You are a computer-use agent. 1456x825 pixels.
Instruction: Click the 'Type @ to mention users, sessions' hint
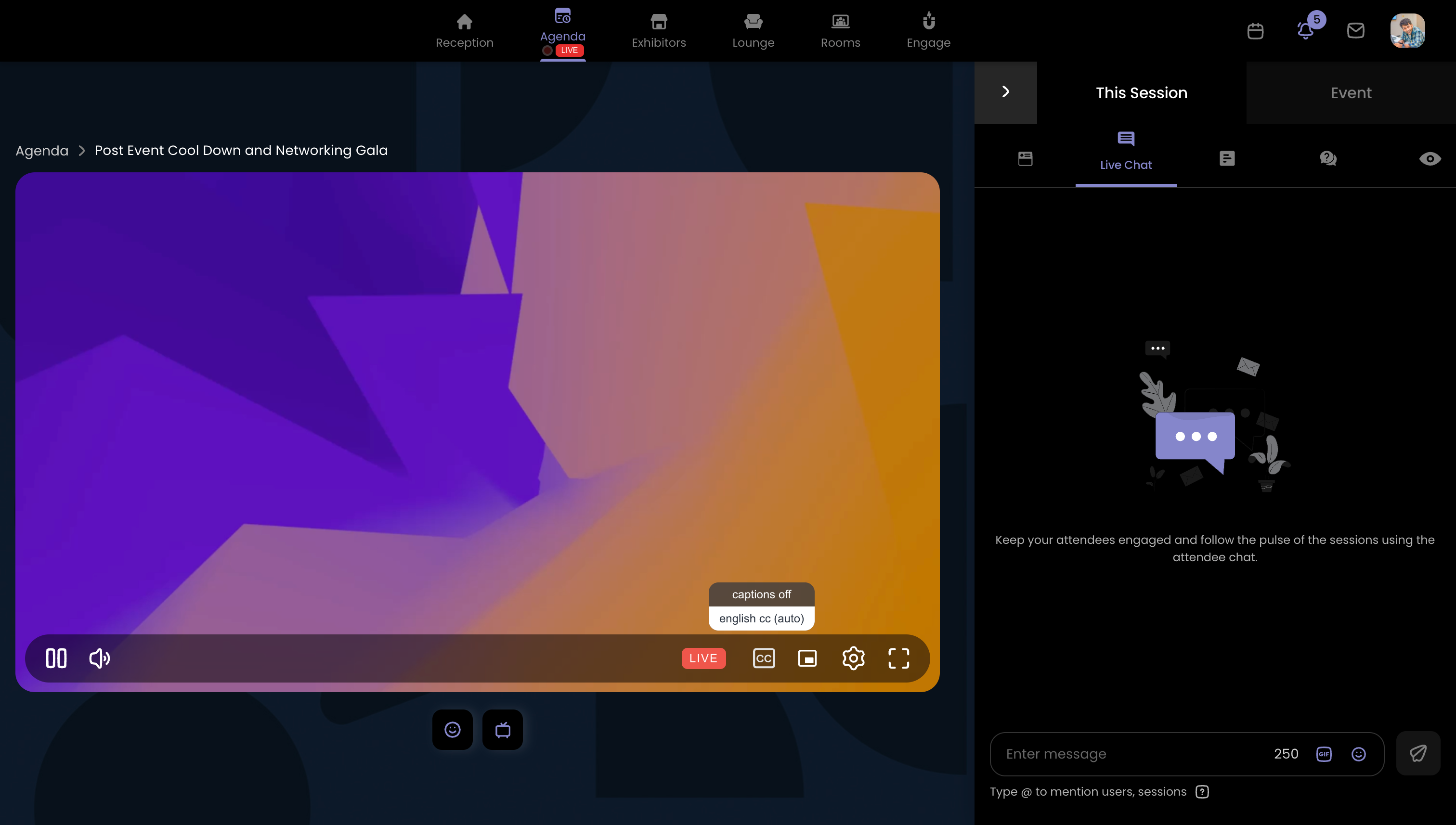pyautogui.click(x=1088, y=792)
